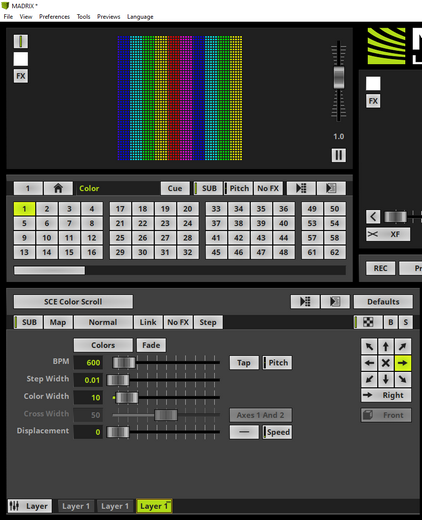The height and width of the screenshot is (520, 422).
Task: Select the up-left direction arrow
Action: pyautogui.click(x=369, y=347)
